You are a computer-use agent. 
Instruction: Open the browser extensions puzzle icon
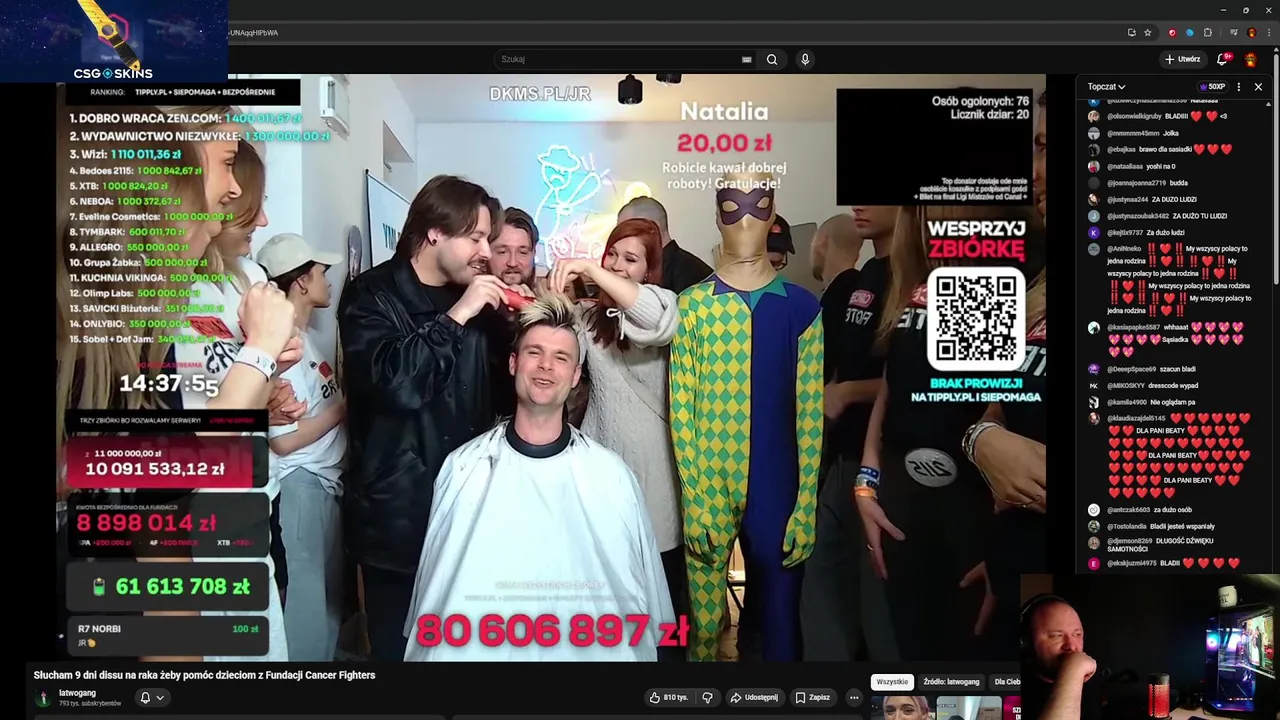coord(1207,32)
